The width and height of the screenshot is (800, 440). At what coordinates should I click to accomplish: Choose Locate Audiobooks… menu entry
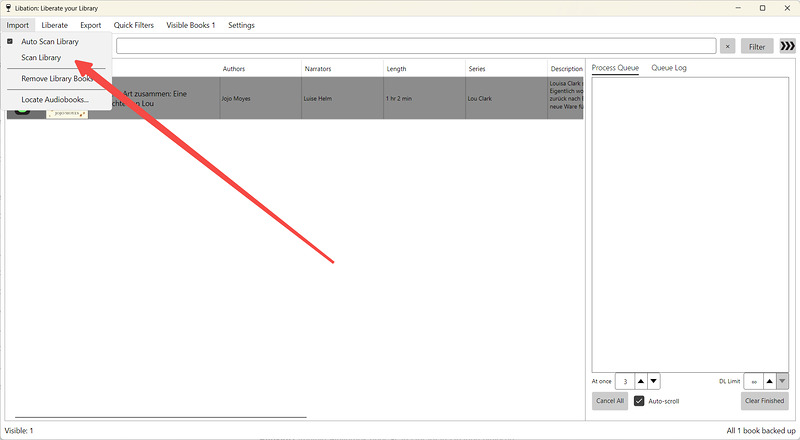(x=55, y=100)
